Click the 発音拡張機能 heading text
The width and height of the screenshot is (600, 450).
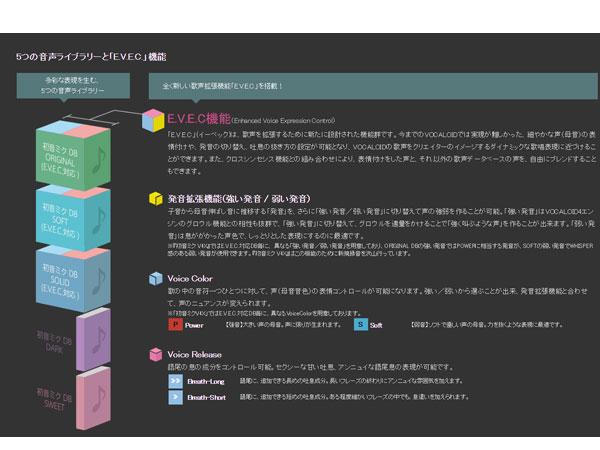(x=239, y=199)
